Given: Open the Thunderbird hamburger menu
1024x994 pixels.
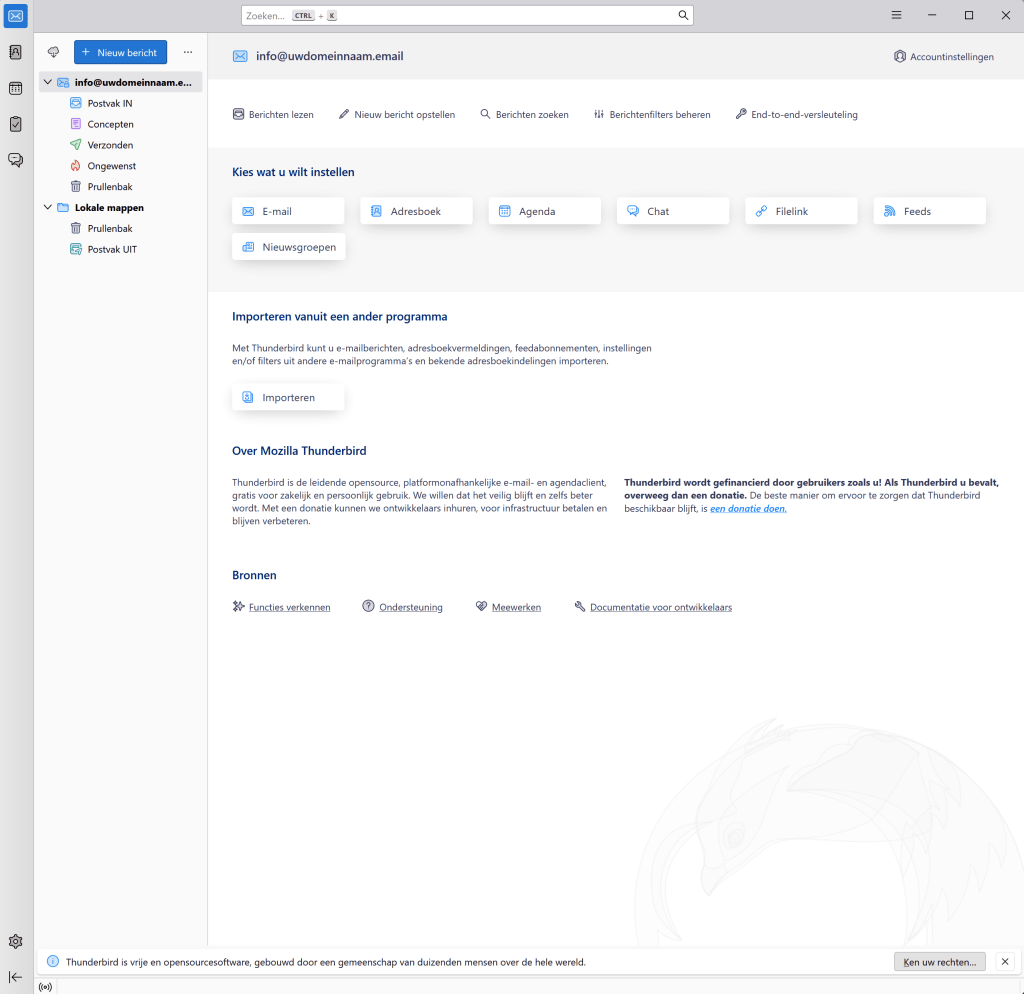Looking at the screenshot, I should 897,15.
